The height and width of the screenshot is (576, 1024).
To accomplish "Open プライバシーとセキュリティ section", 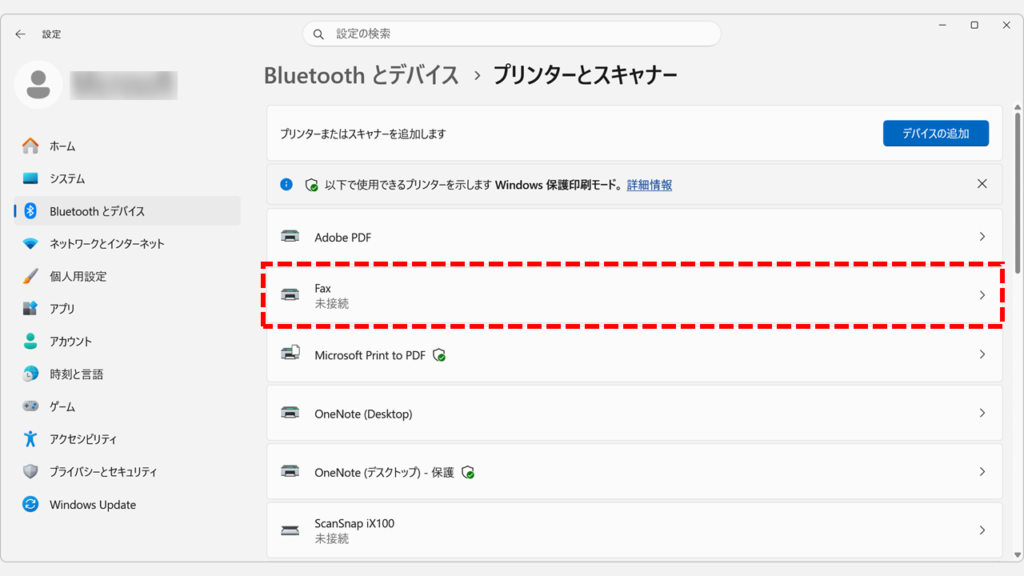I will pyautogui.click(x=127, y=472).
